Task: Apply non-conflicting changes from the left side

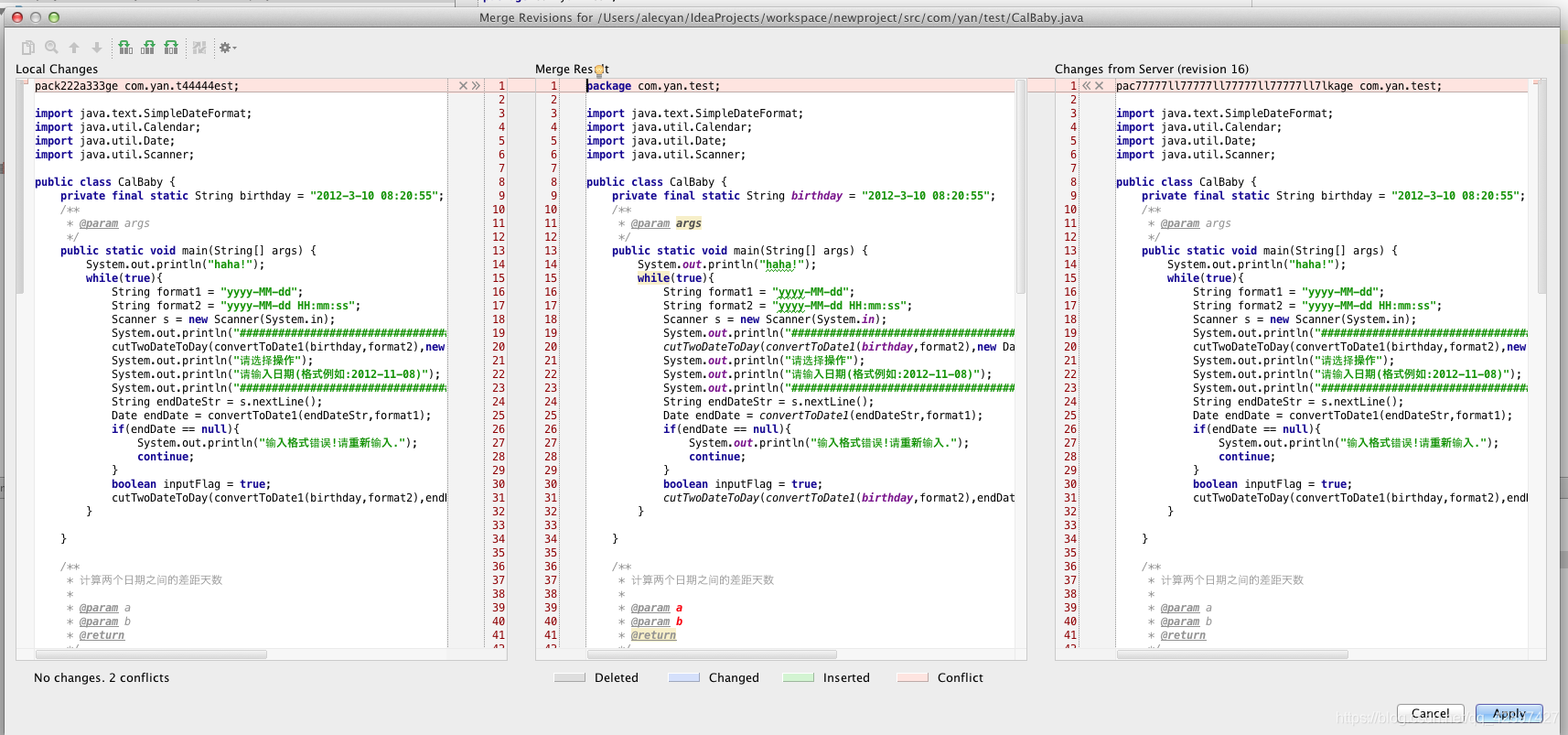Action: click(x=125, y=48)
